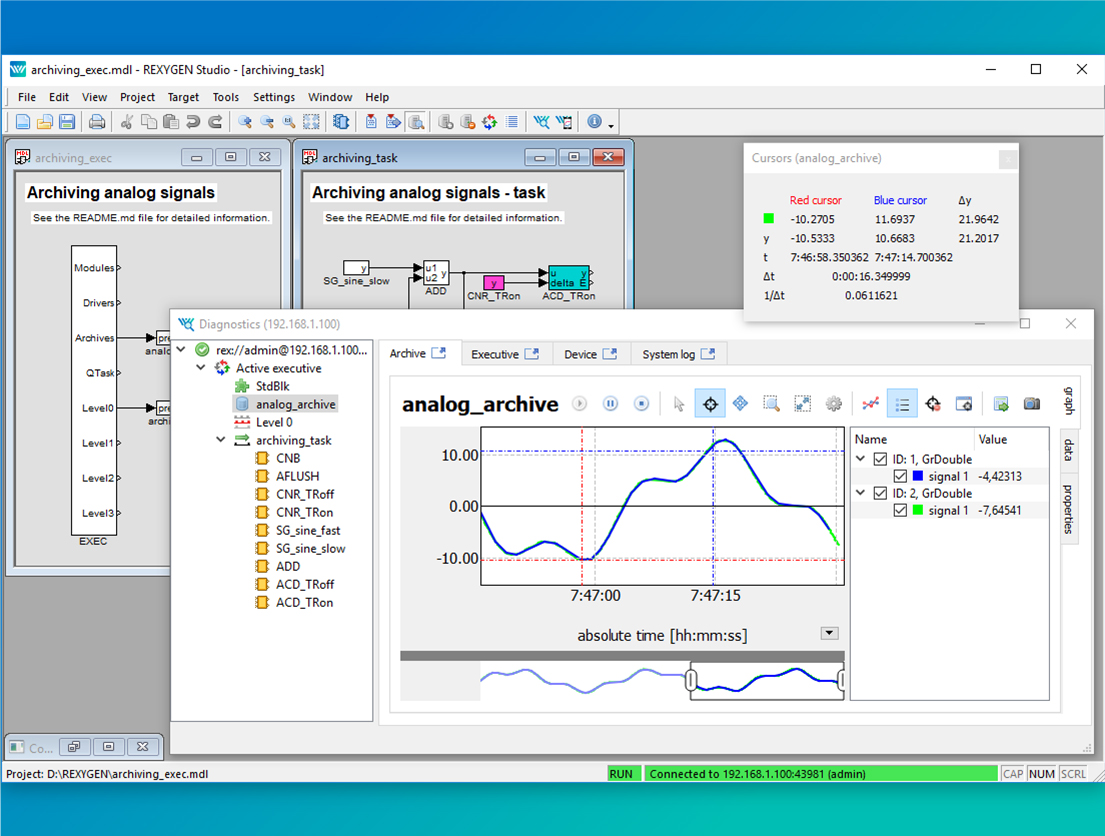Image resolution: width=1105 pixels, height=836 pixels.
Task: Cut selection using the scissors icon
Action: [x=127, y=122]
